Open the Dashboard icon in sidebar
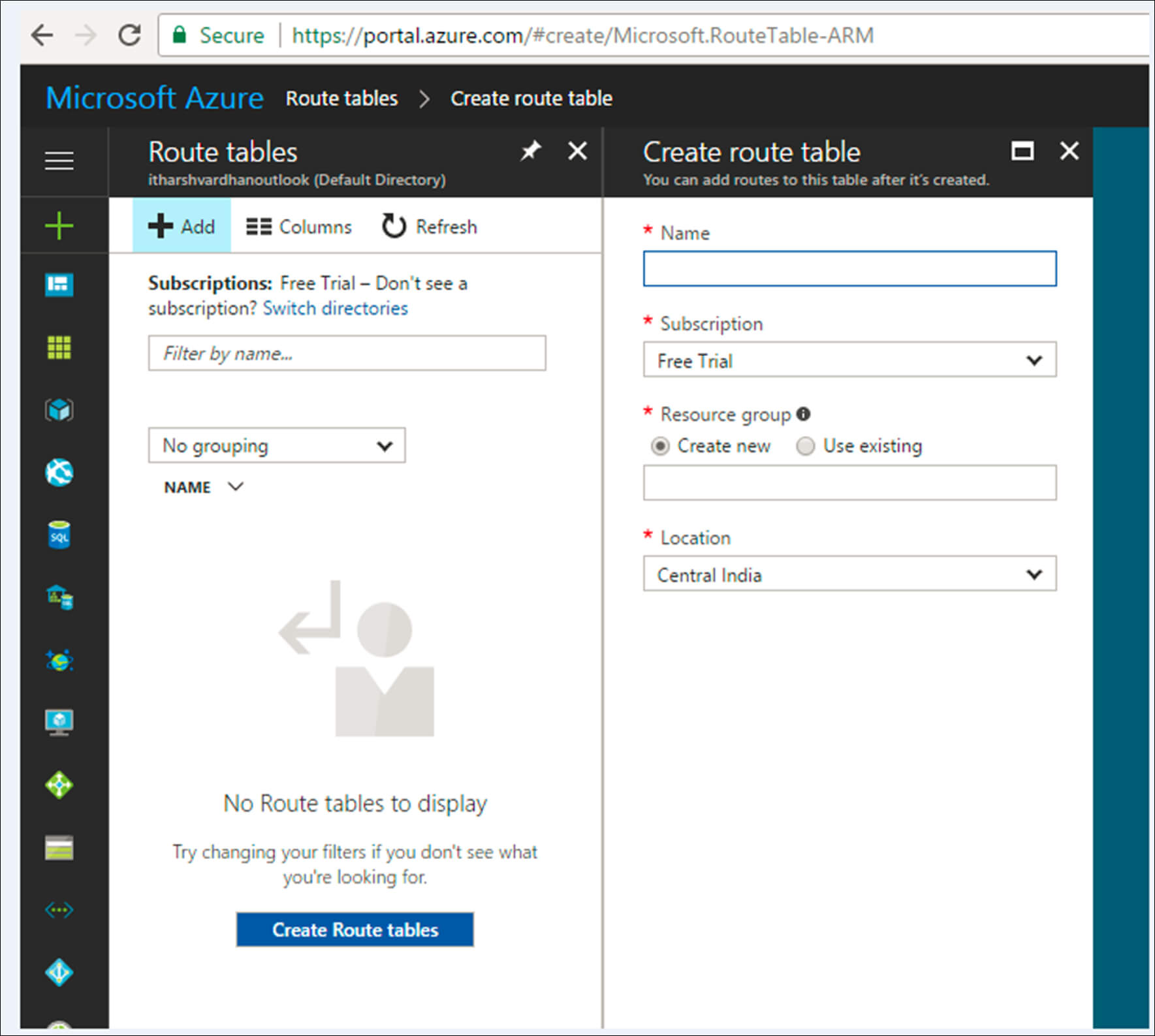 [x=59, y=285]
